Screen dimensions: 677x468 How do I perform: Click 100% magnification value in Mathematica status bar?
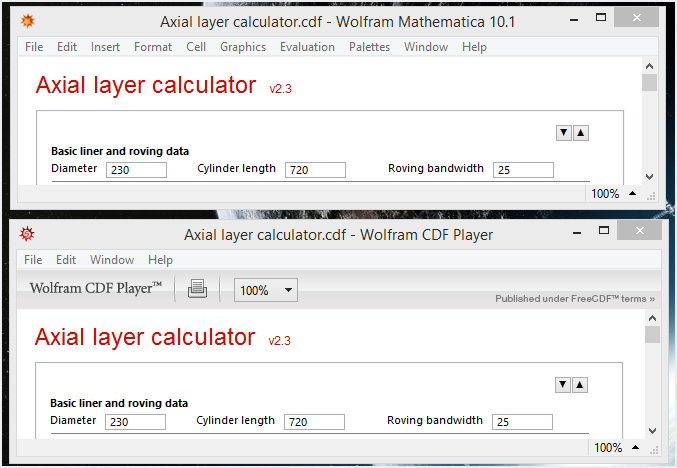[605, 193]
